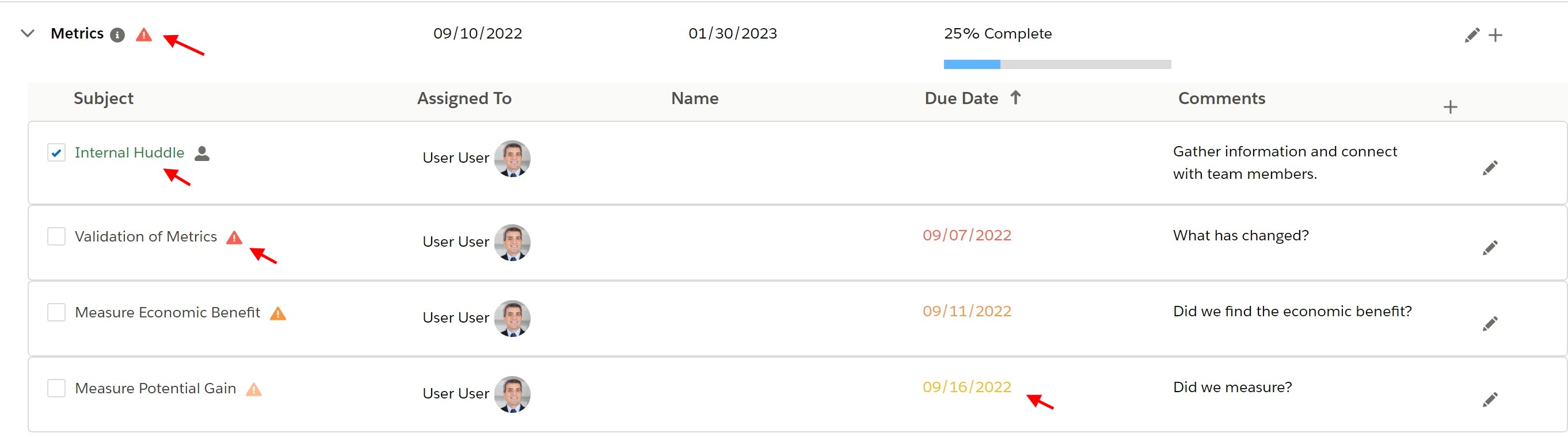Click the red warning icon beside Metrics
The image size is (1568, 437).
click(x=144, y=34)
